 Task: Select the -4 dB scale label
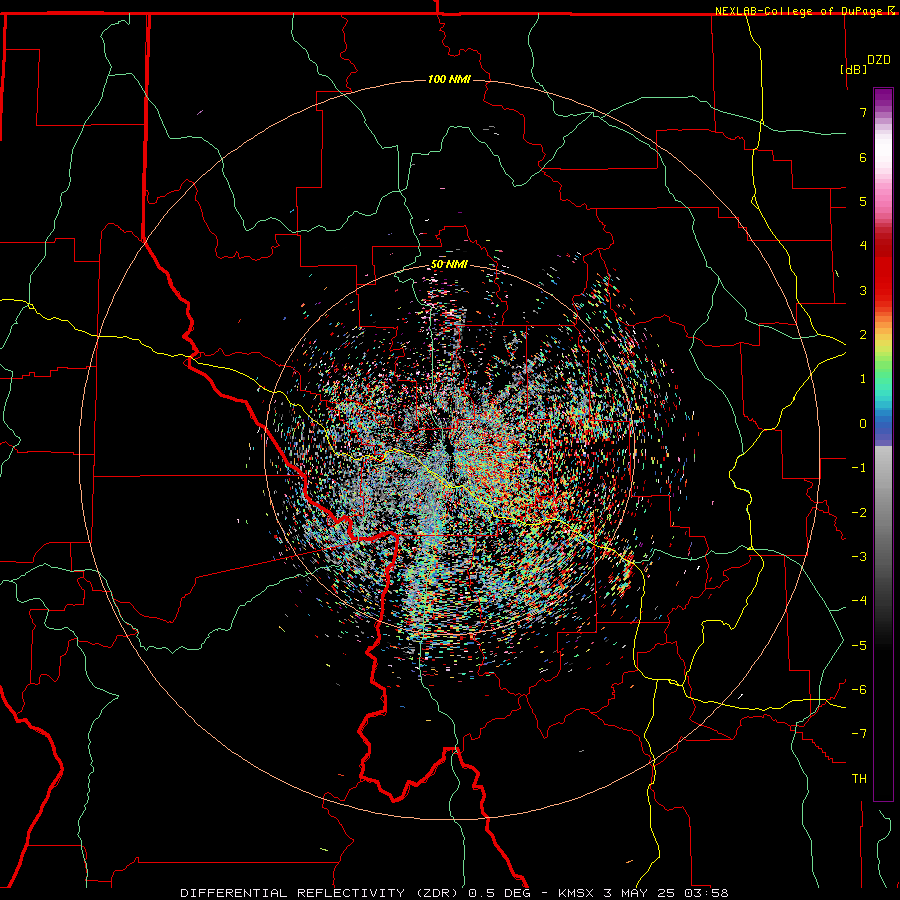[859, 601]
